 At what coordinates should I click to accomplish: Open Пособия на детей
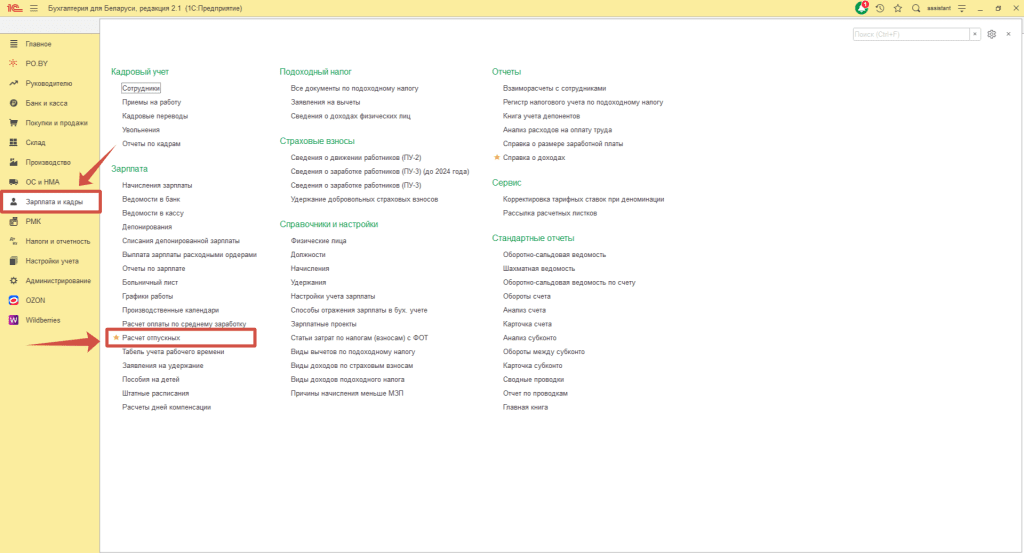(x=150, y=379)
